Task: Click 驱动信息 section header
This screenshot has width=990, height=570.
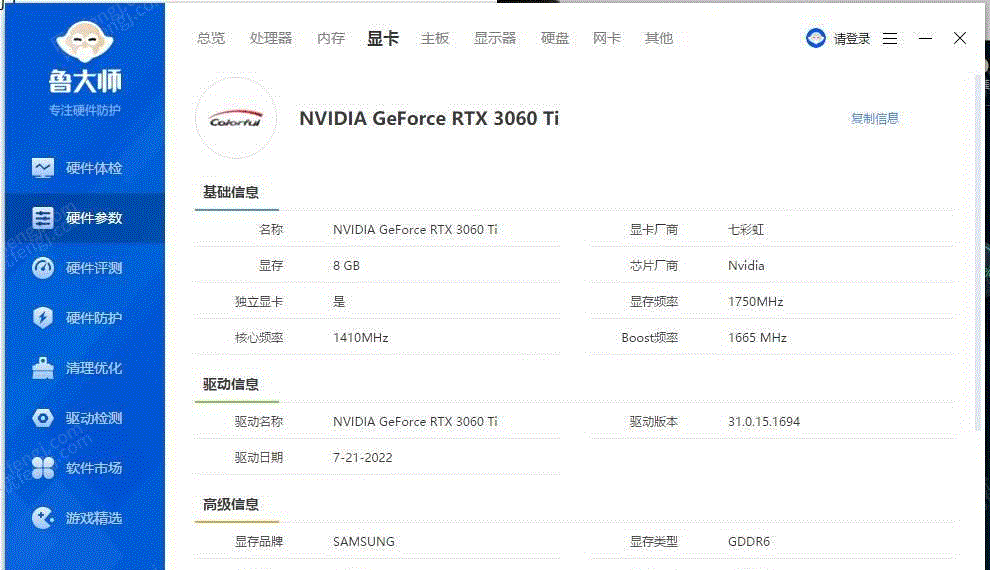Action: pyautogui.click(x=230, y=384)
